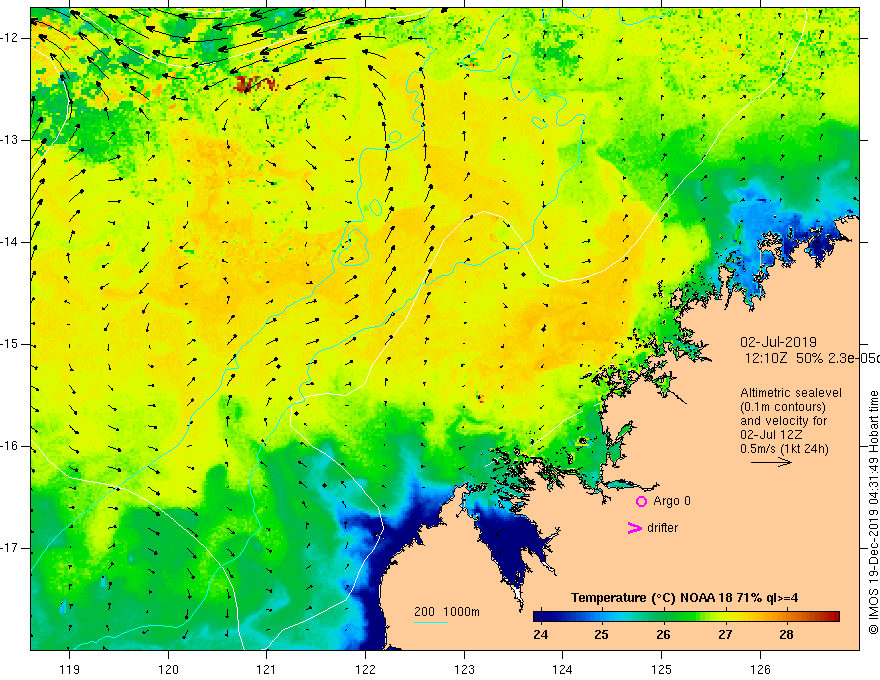Click latitude axis label -12
Screen dimensions: 880x680
10,38
